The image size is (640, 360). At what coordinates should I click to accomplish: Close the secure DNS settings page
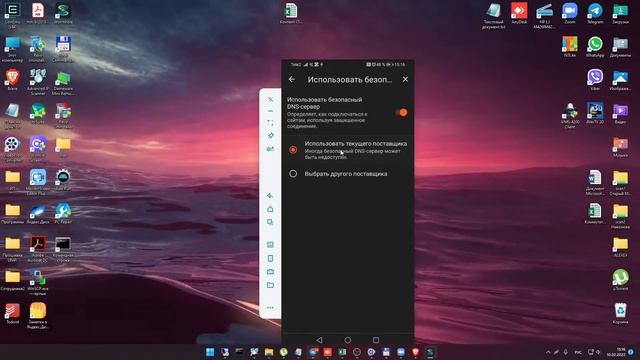(405, 79)
